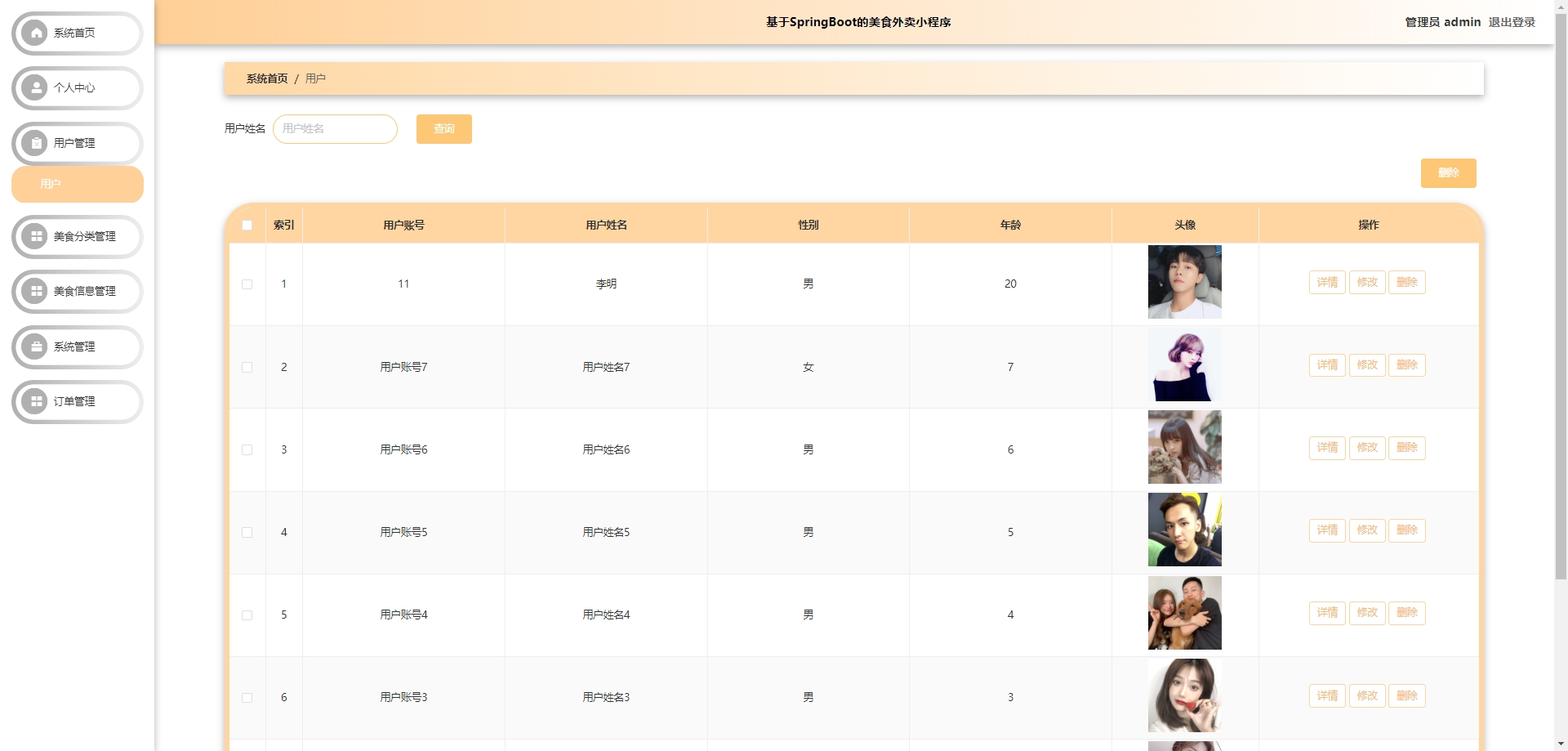Screen dimensions: 1568x751
Task: Expand the 美食分类管理 sidebar menu
Action: (x=78, y=237)
